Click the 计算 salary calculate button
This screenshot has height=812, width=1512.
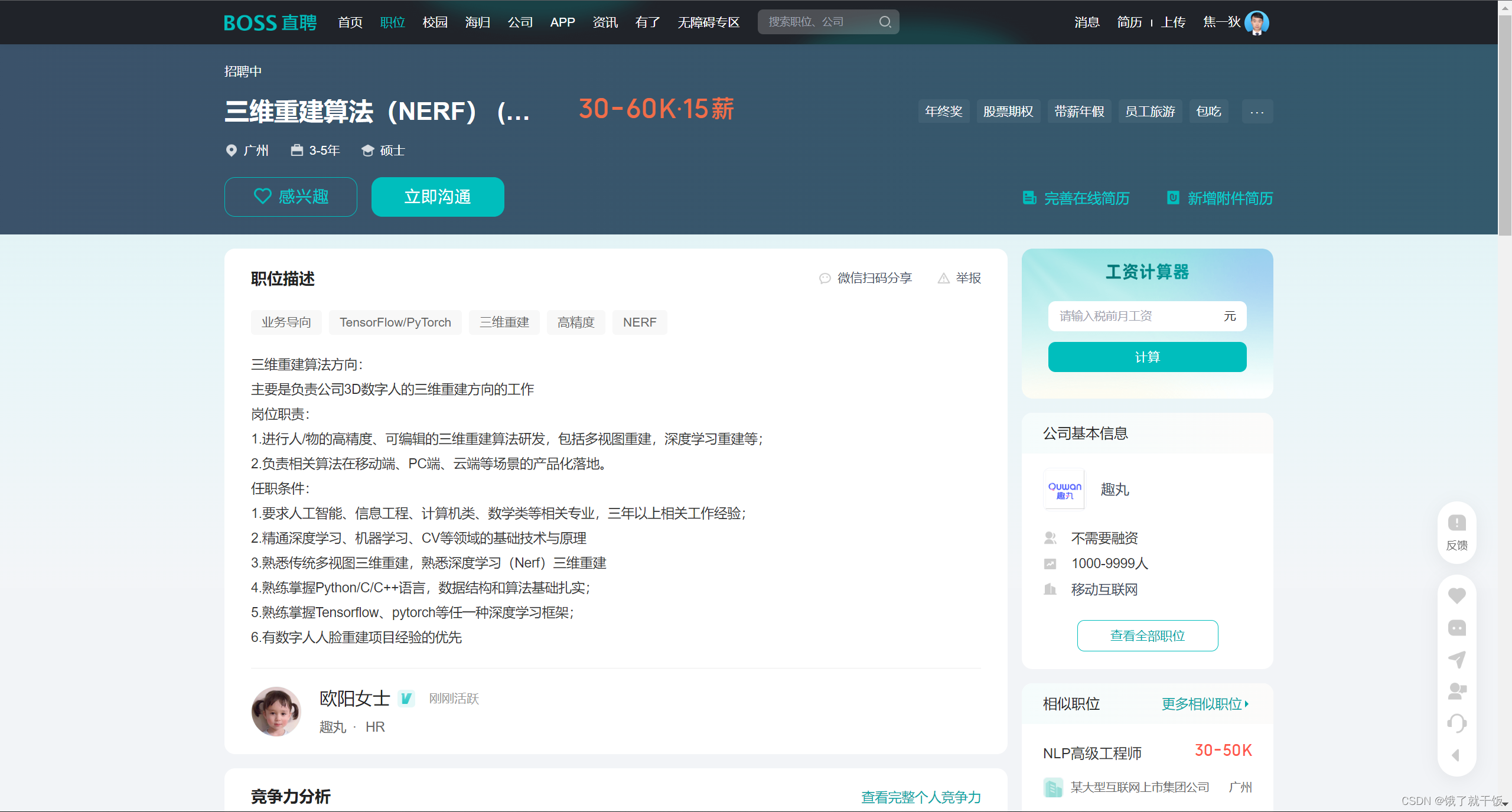(1147, 357)
